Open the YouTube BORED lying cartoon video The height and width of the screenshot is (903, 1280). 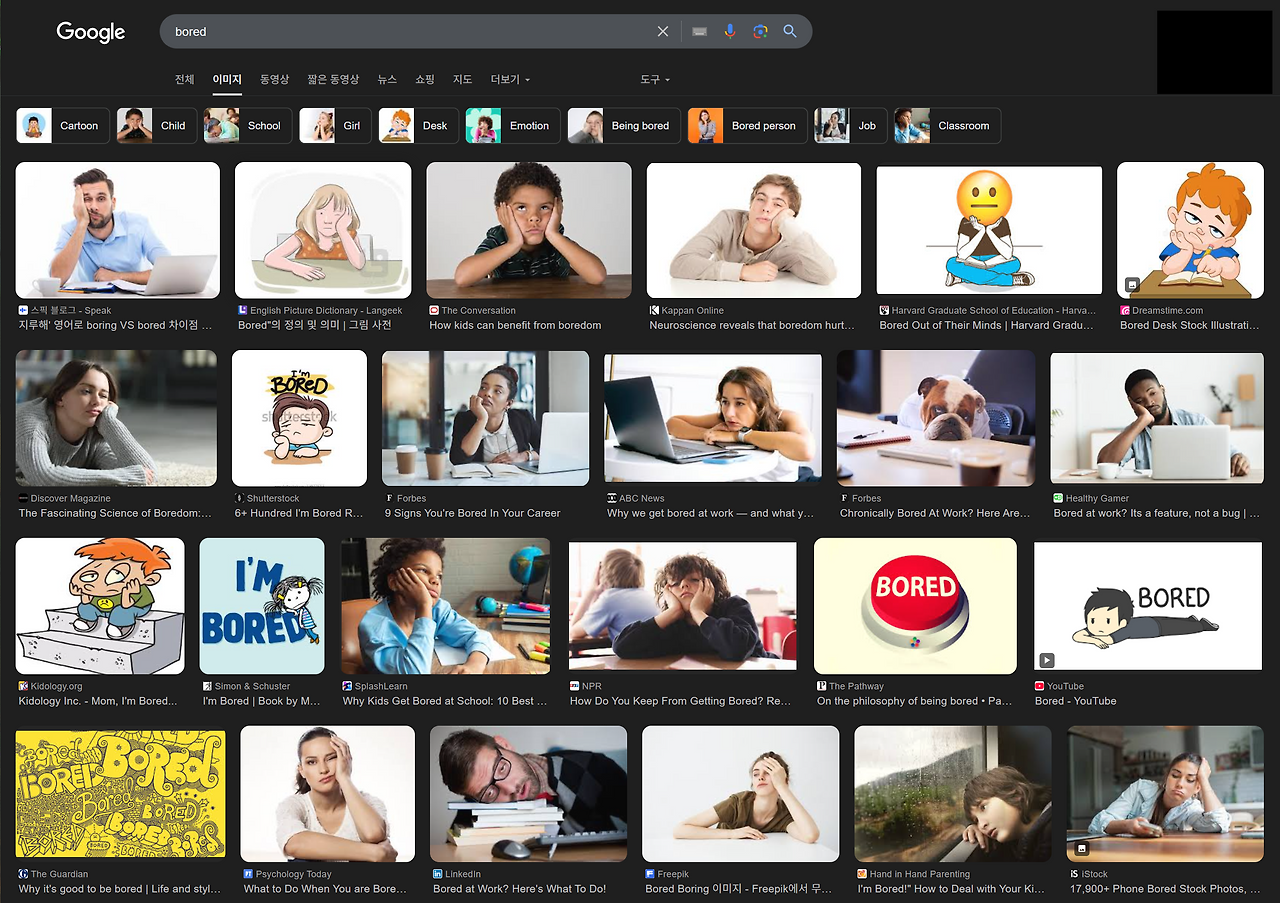pos(1148,606)
